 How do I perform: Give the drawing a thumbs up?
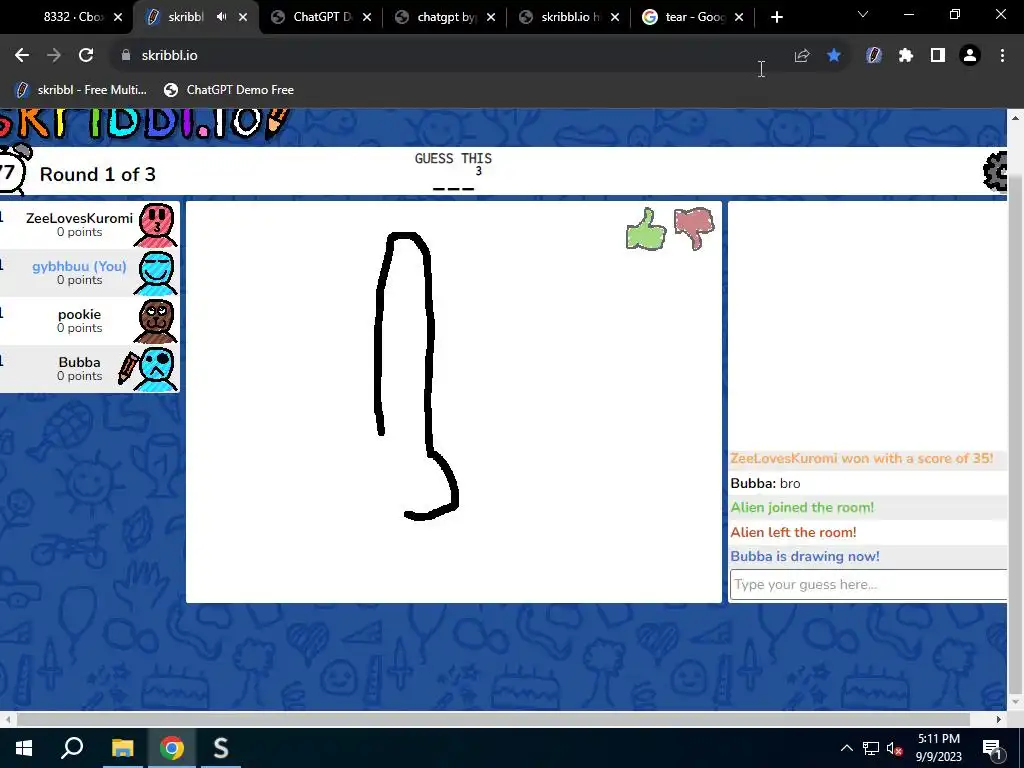coord(646,229)
